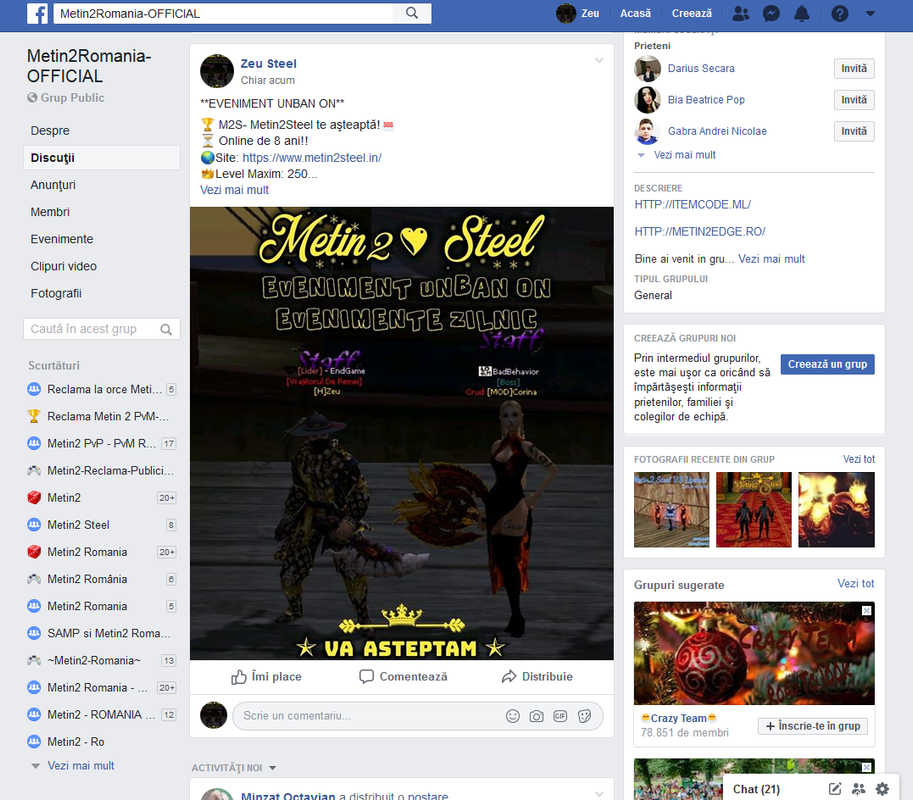Invite Bia Beatrice Pop to group

click(854, 100)
